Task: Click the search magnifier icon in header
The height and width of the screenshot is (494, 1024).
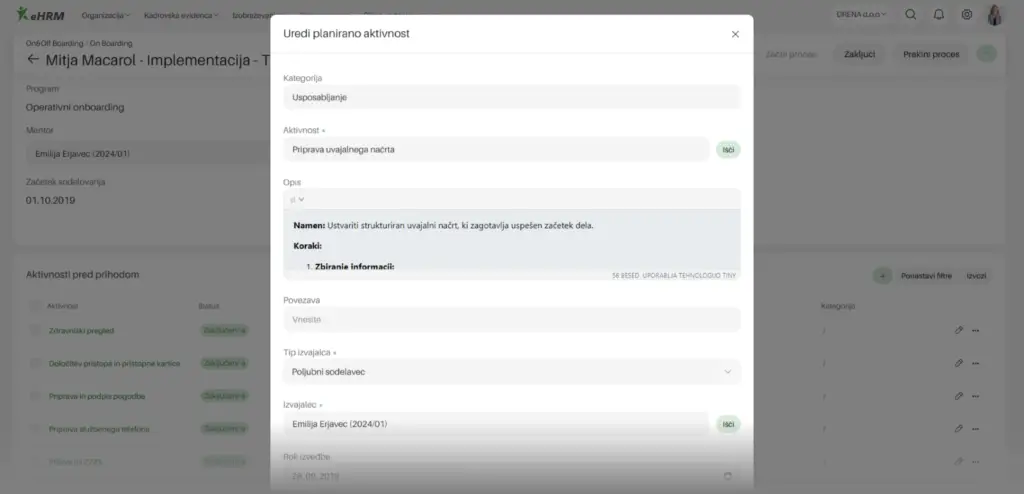Action: pyautogui.click(x=911, y=15)
